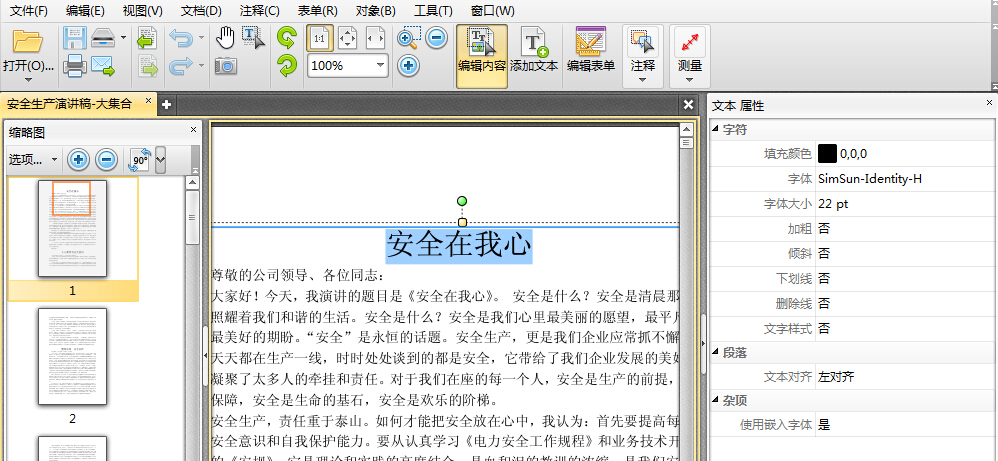
Task: Click the 字体大小 value 22 pt
Action: pos(833,204)
